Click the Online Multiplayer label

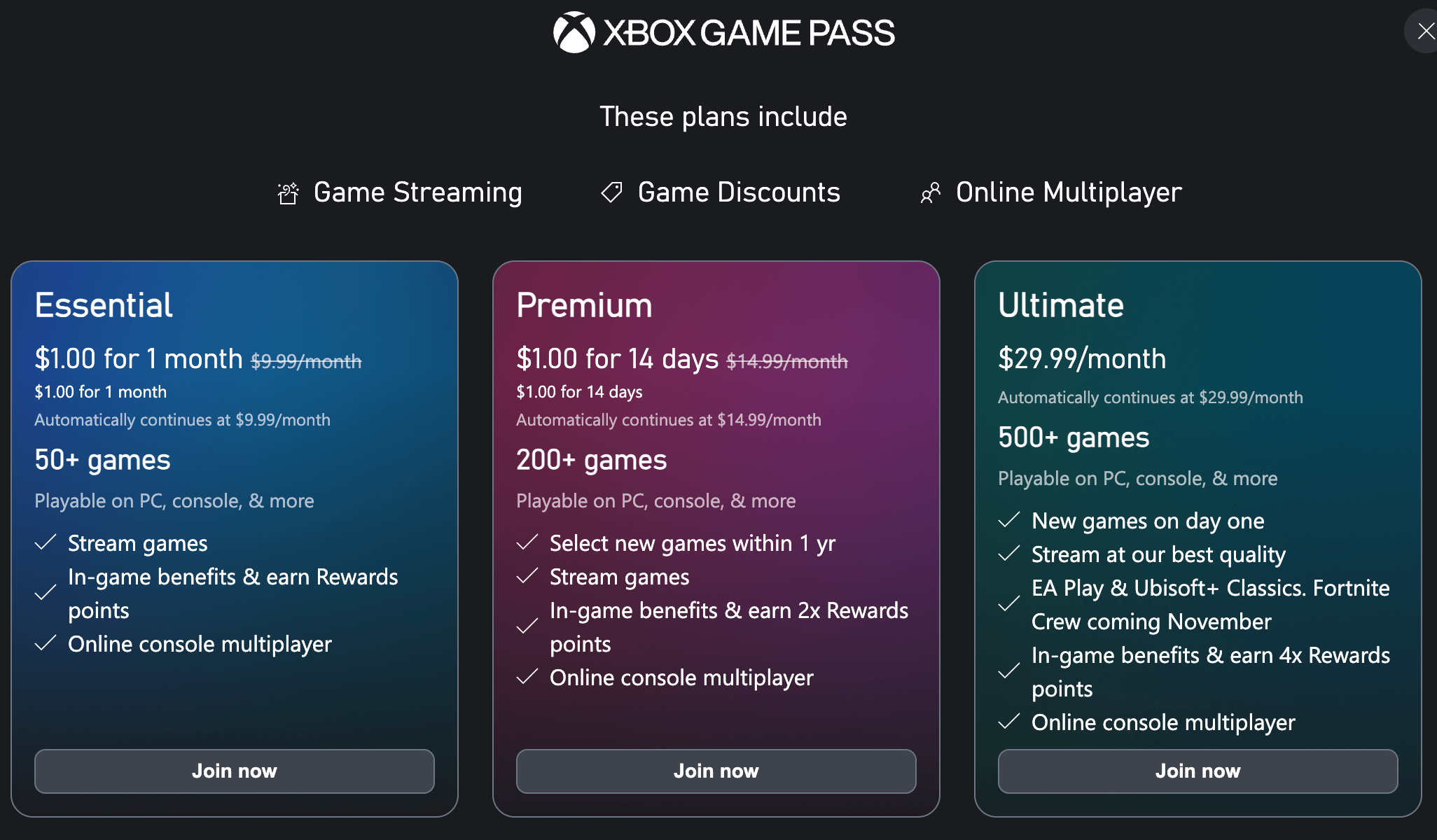tap(1068, 192)
